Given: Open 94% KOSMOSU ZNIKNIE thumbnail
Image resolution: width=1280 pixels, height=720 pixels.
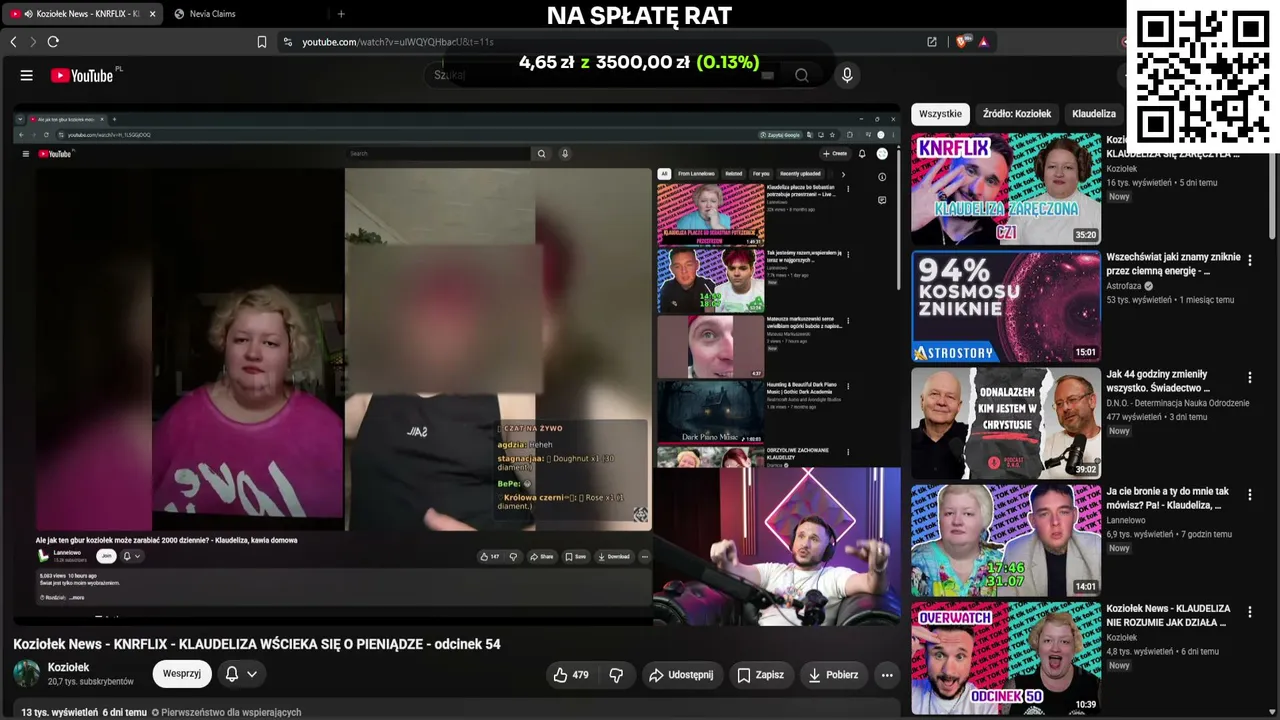Looking at the screenshot, I should (1006, 306).
